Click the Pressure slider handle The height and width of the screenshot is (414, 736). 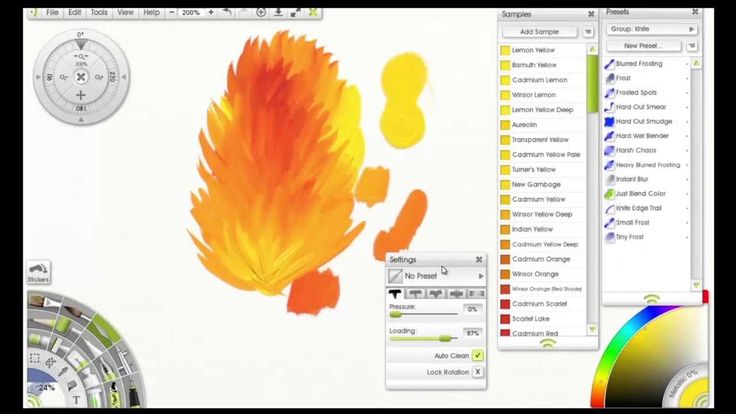(396, 314)
